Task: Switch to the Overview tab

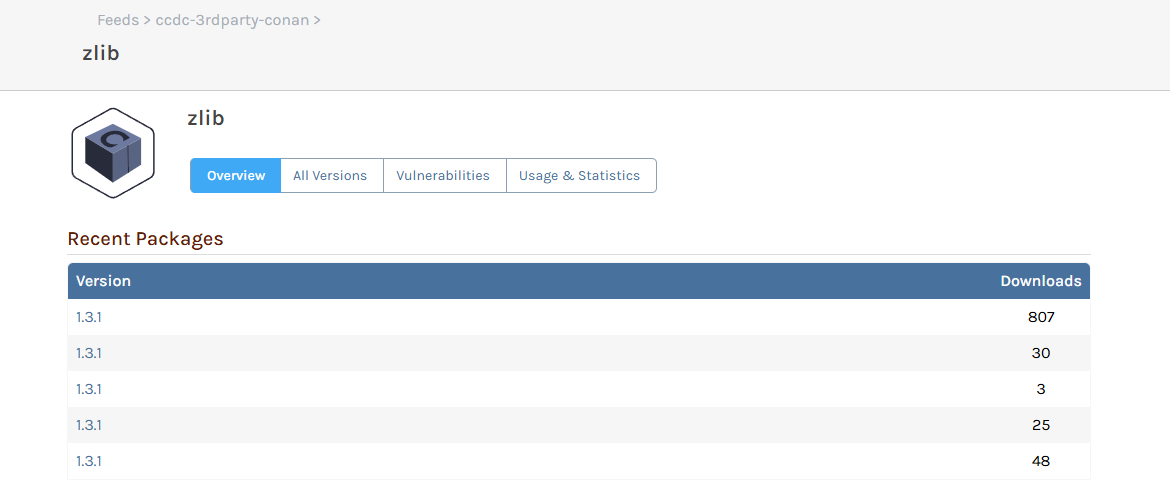Action: (x=236, y=175)
